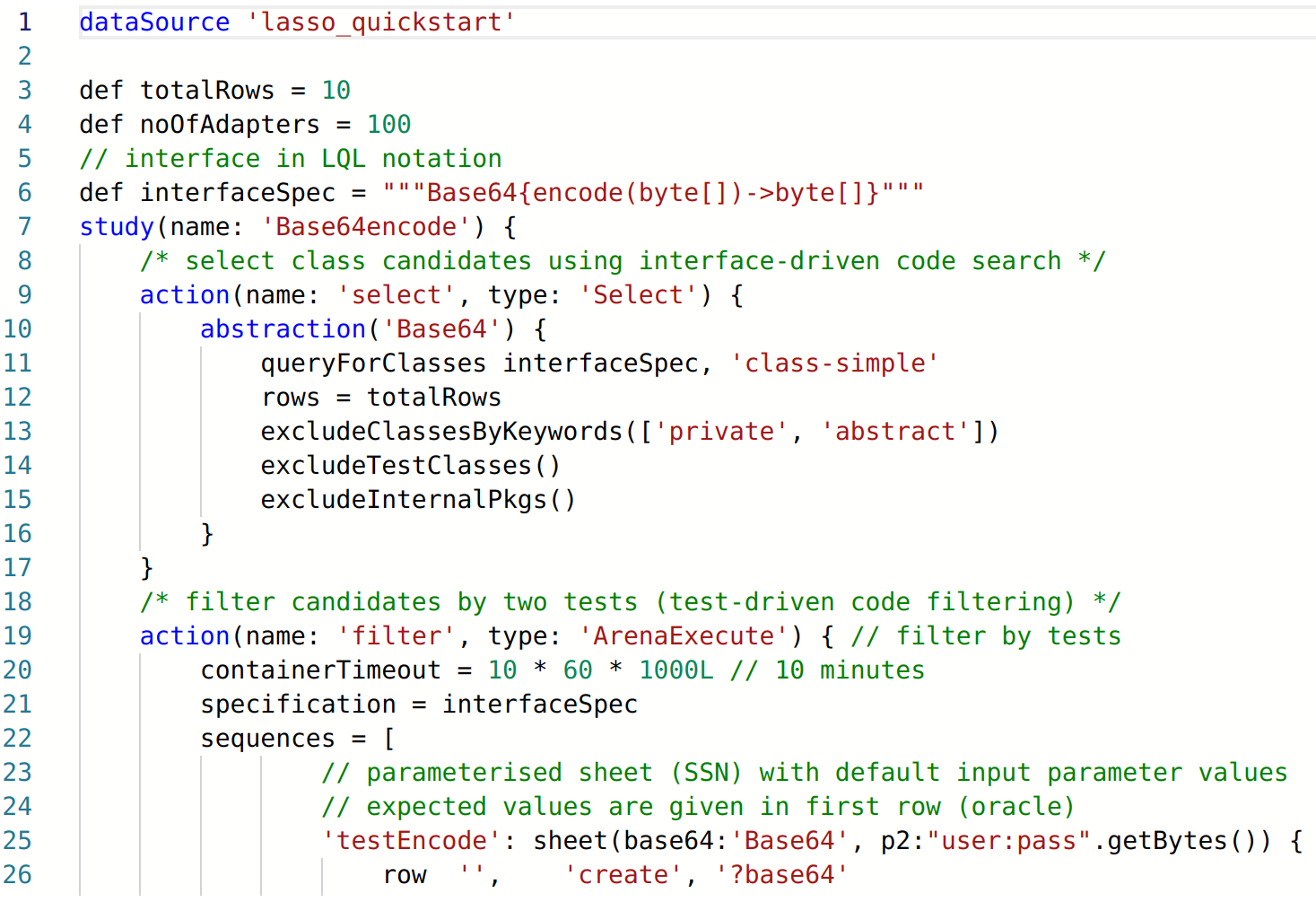1316x902 pixels.
Task: Click line number 1 in the gutter
Action: 25,22
